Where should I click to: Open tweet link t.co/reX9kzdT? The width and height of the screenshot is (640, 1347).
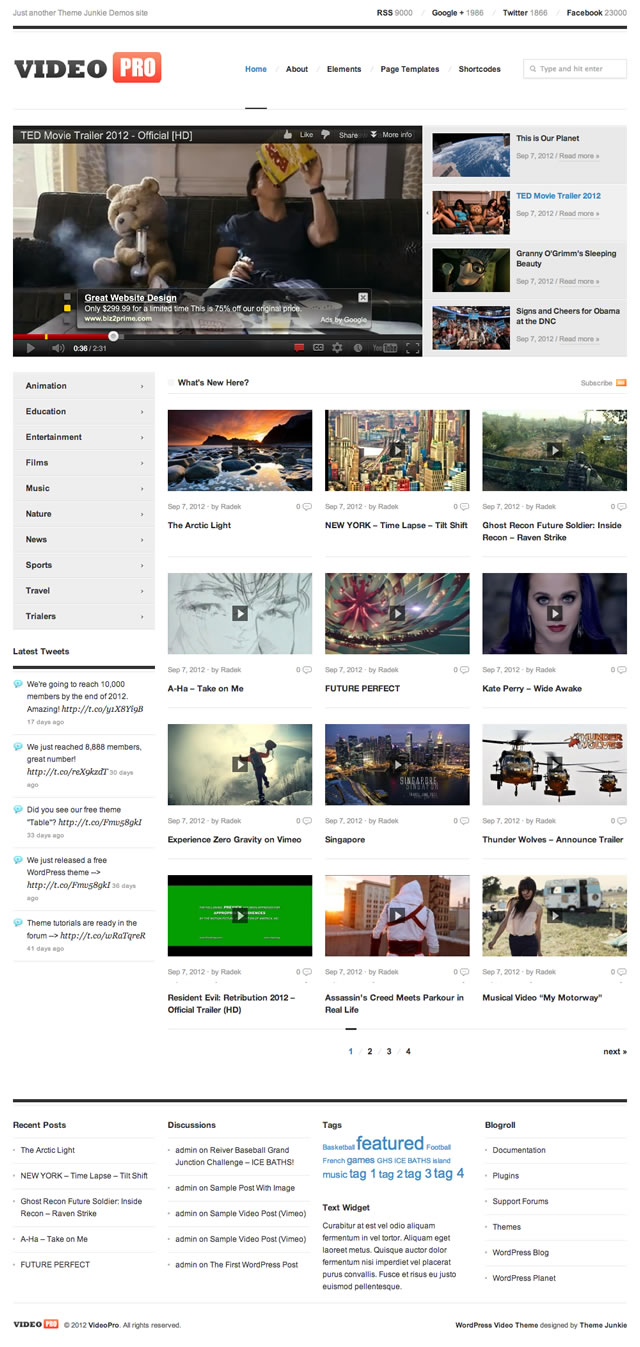pos(67,771)
